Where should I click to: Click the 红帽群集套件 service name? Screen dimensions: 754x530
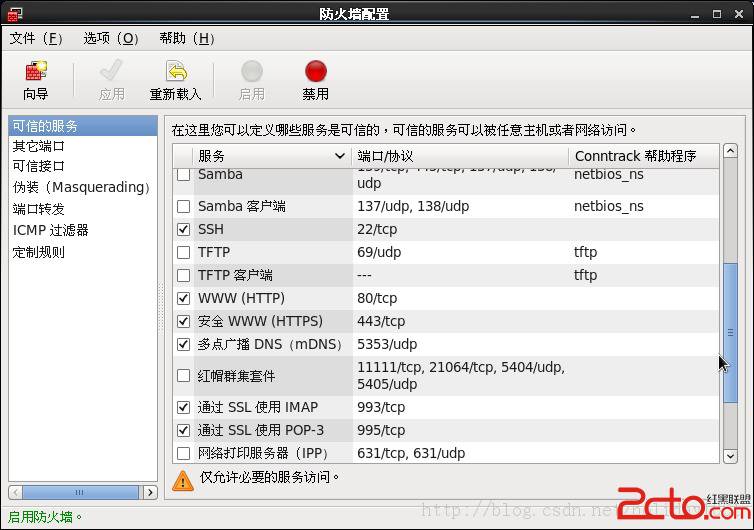236,376
